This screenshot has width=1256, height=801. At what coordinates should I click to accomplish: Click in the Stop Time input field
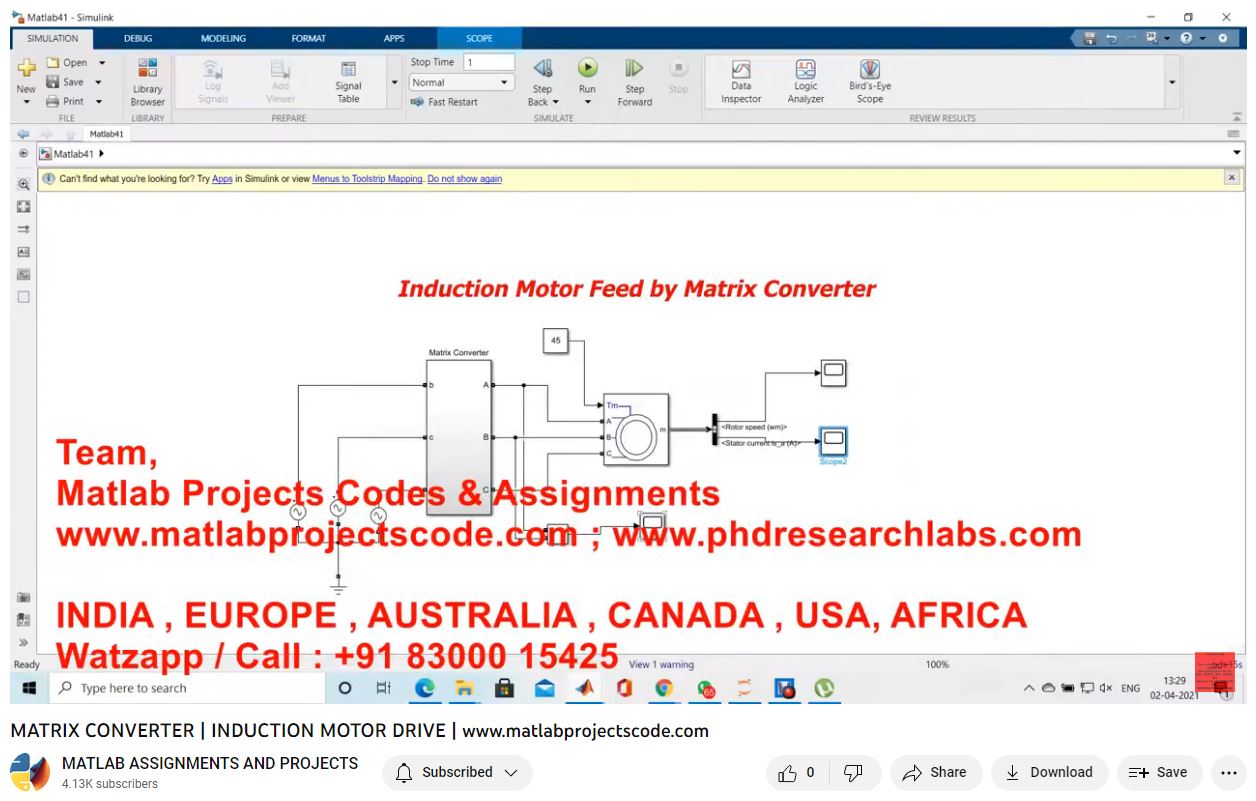pos(489,62)
